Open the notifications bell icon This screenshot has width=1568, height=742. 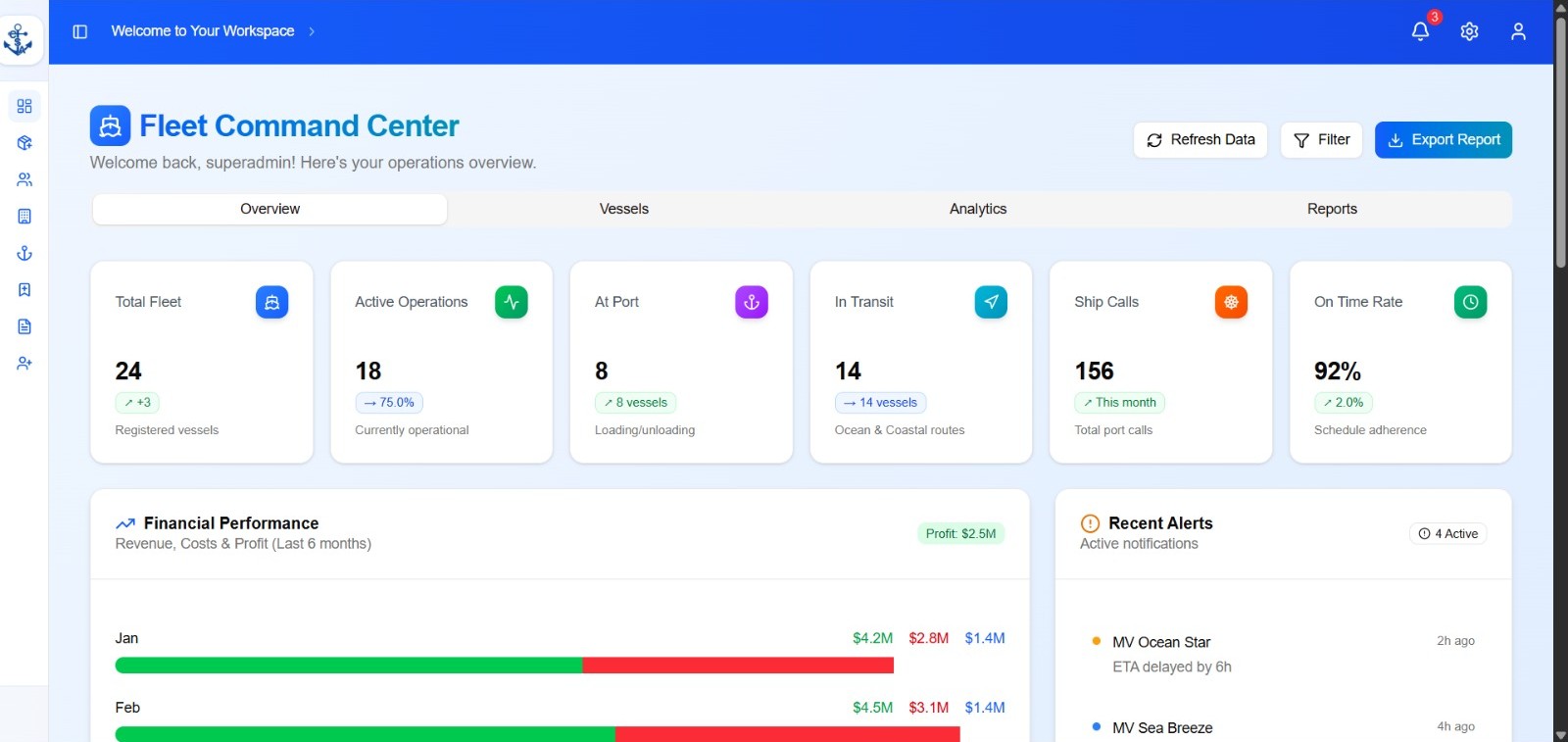click(x=1420, y=31)
